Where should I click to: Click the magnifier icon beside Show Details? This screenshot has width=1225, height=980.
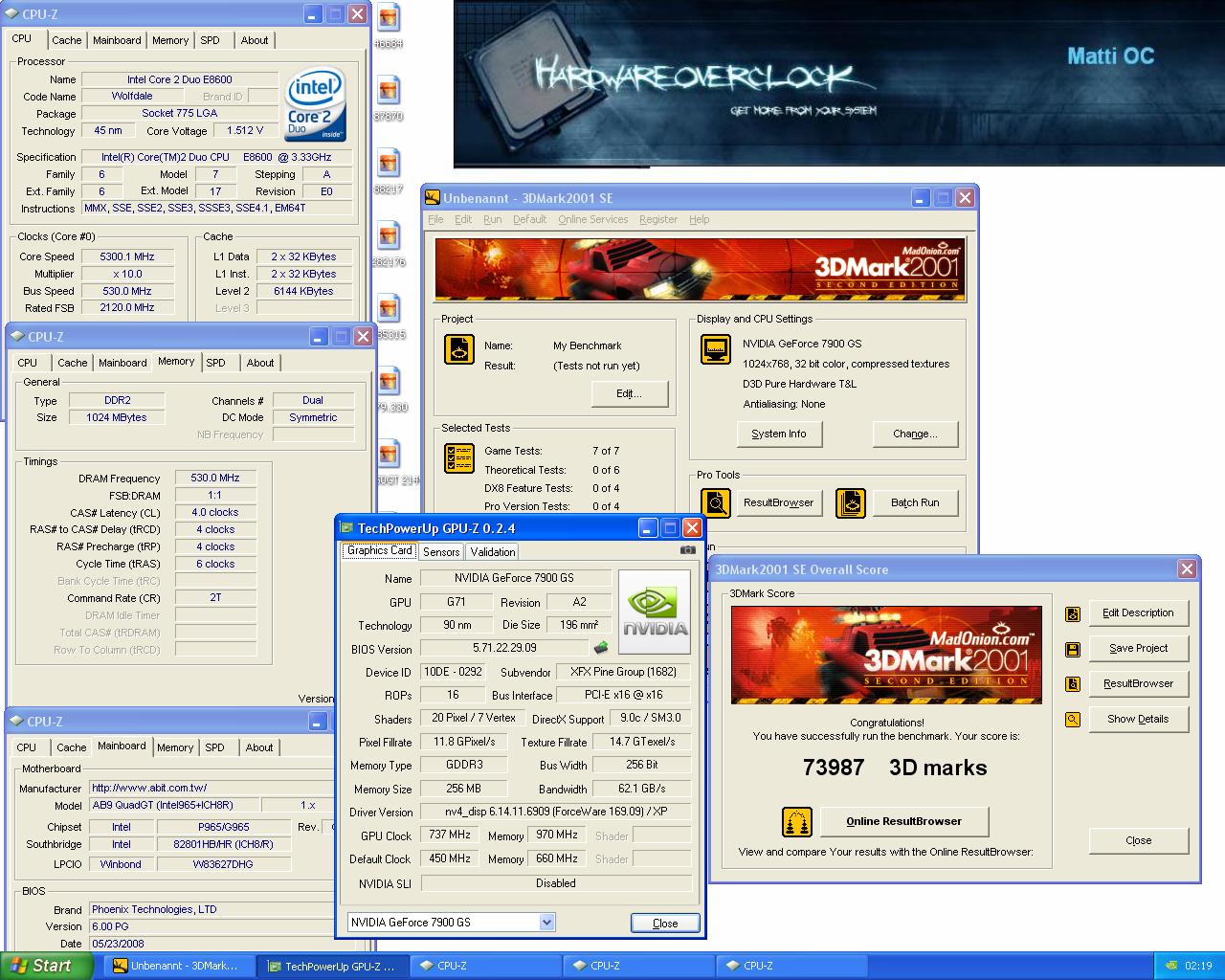(x=1073, y=720)
